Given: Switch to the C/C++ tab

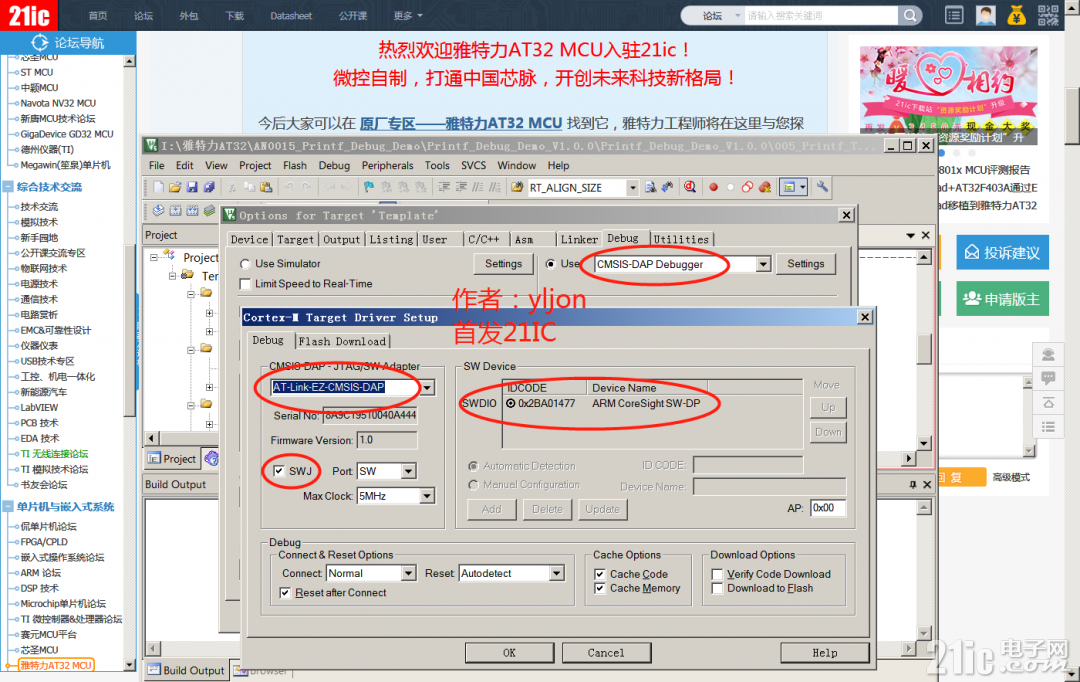Looking at the screenshot, I should pyautogui.click(x=484, y=239).
